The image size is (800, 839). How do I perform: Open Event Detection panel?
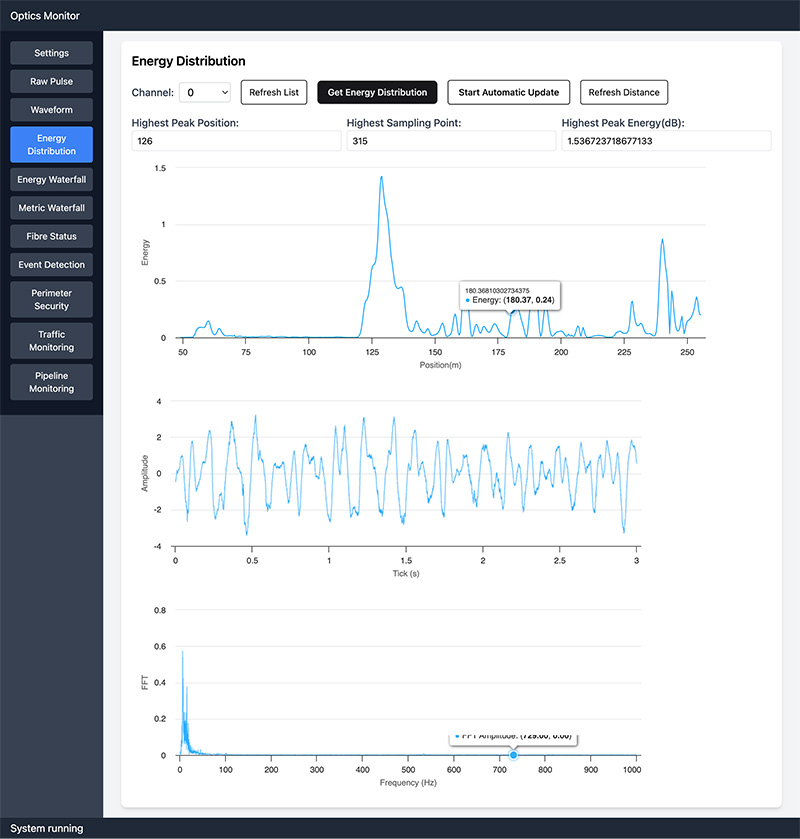coord(51,265)
